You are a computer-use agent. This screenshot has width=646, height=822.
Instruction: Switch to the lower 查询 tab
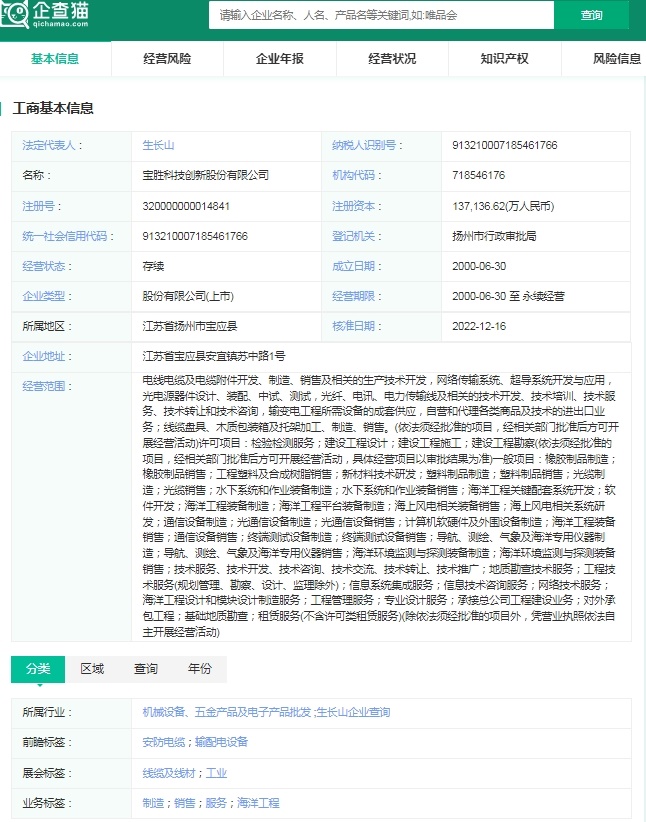146,669
